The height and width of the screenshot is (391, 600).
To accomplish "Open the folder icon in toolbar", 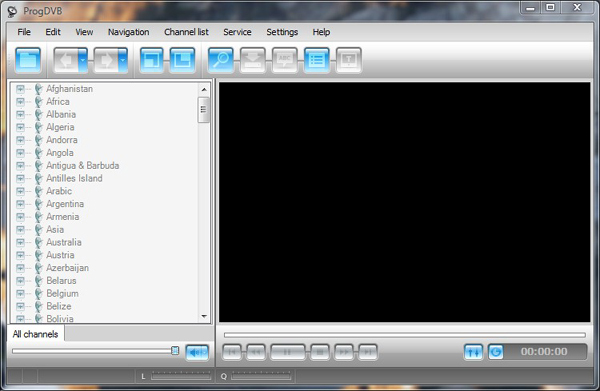I will tap(28, 60).
